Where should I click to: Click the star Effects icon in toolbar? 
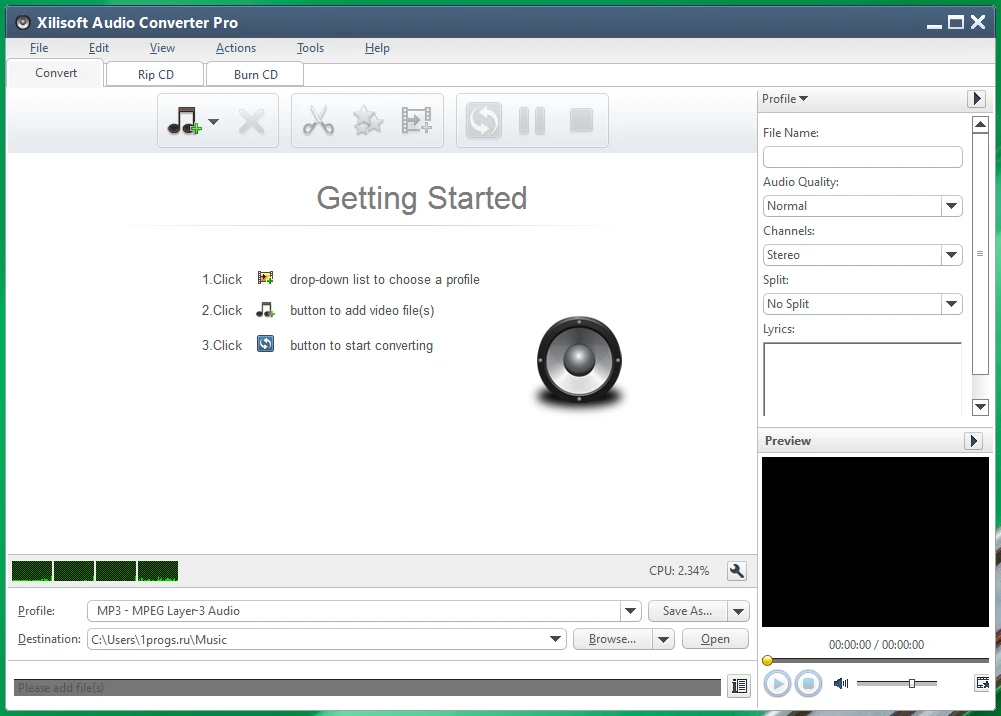pos(368,121)
